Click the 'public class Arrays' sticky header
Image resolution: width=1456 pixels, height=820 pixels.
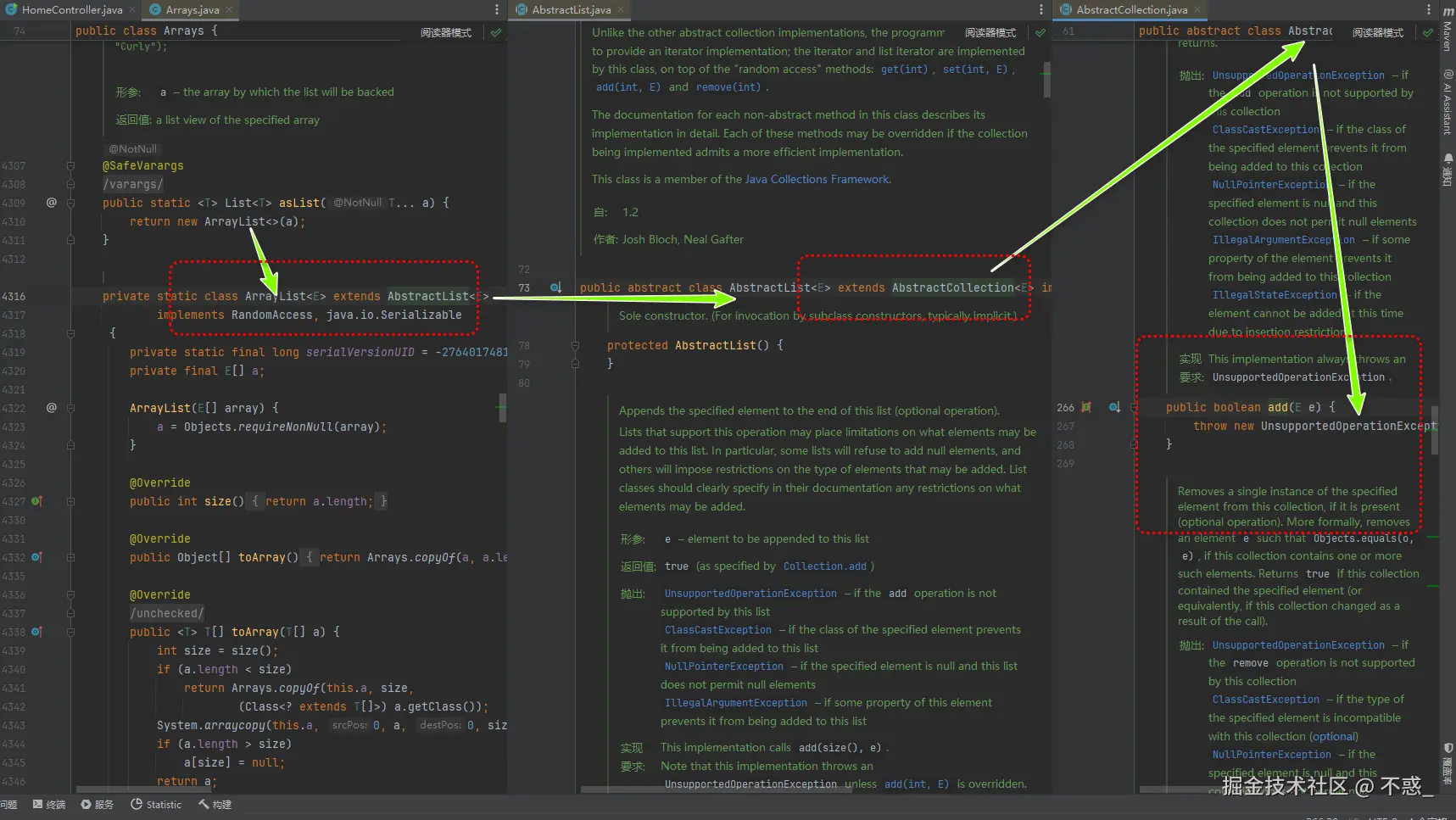click(146, 31)
